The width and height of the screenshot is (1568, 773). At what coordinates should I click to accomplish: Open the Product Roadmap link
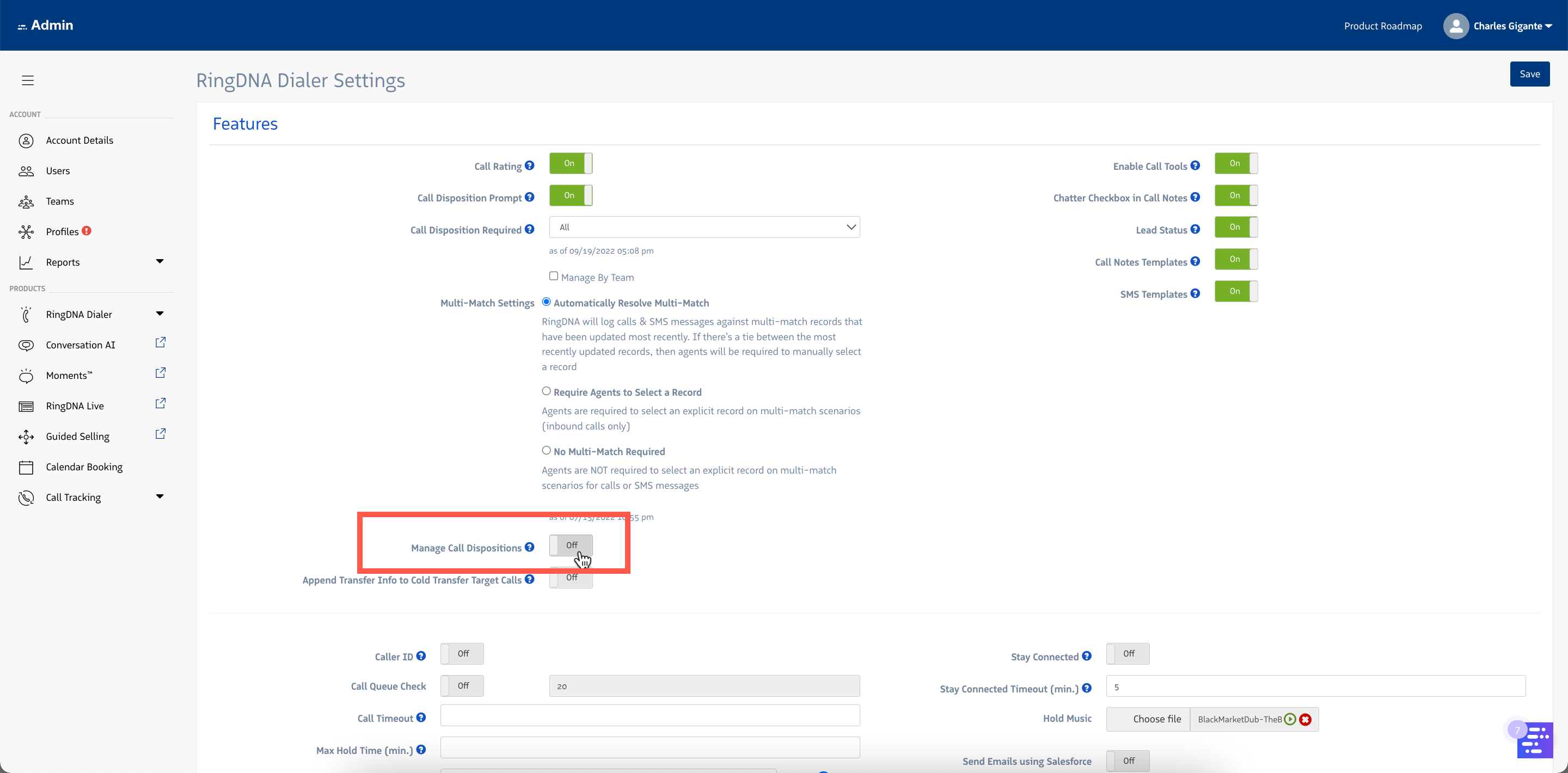click(1382, 26)
